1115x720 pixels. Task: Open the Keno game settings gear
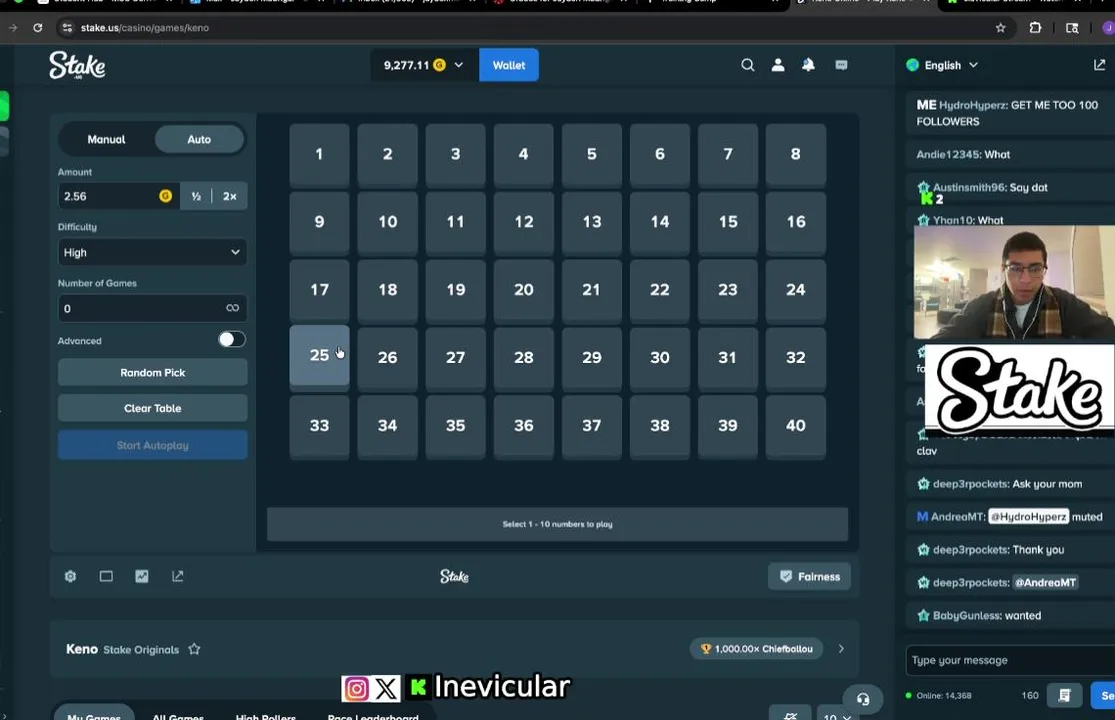(x=70, y=576)
